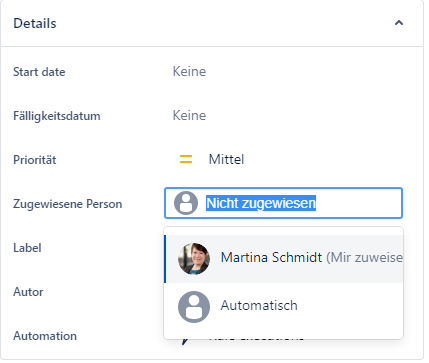429x363 pixels.
Task: Click the Priorität label
Action: 35,160
